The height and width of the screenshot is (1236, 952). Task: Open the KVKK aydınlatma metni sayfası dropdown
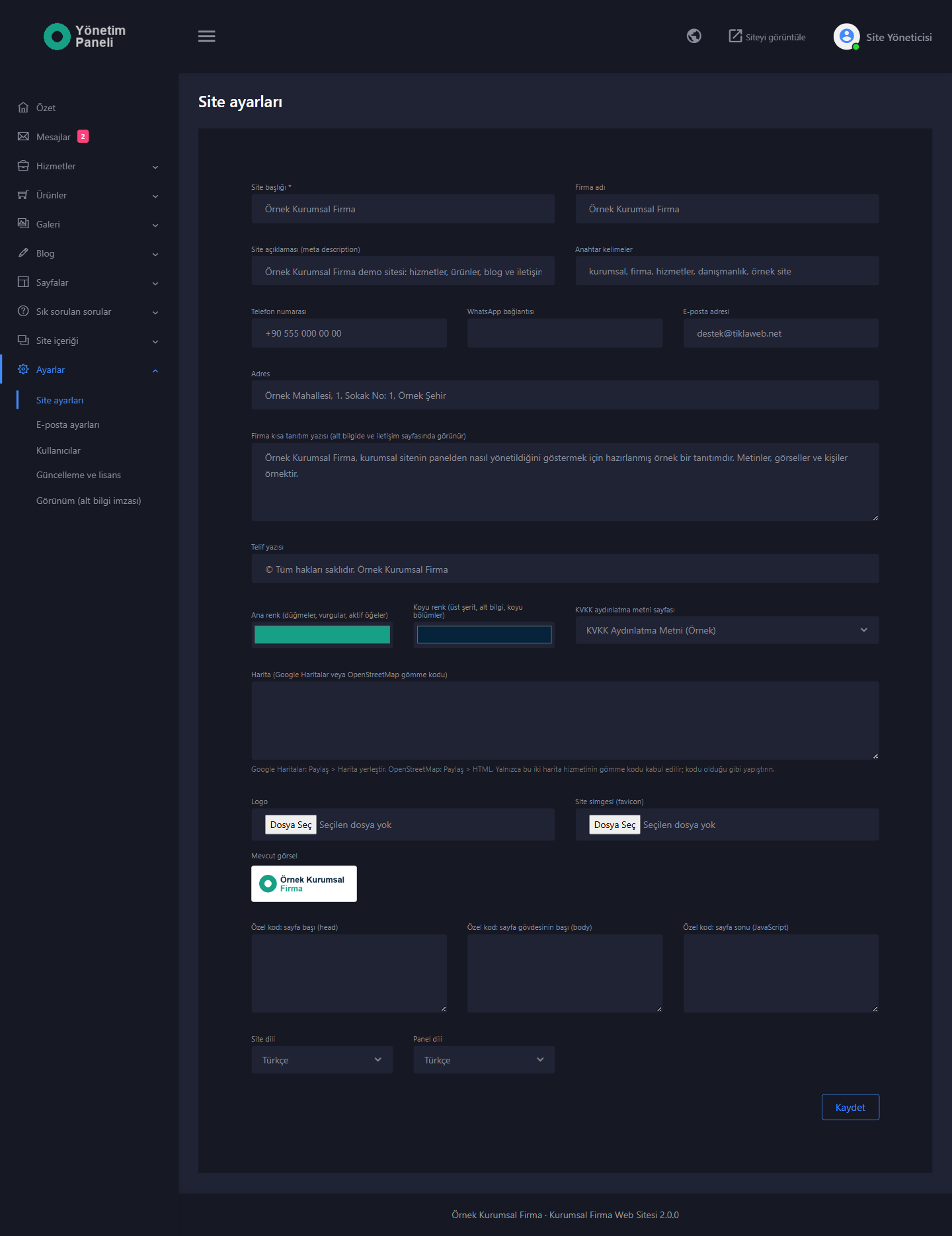tap(727, 630)
